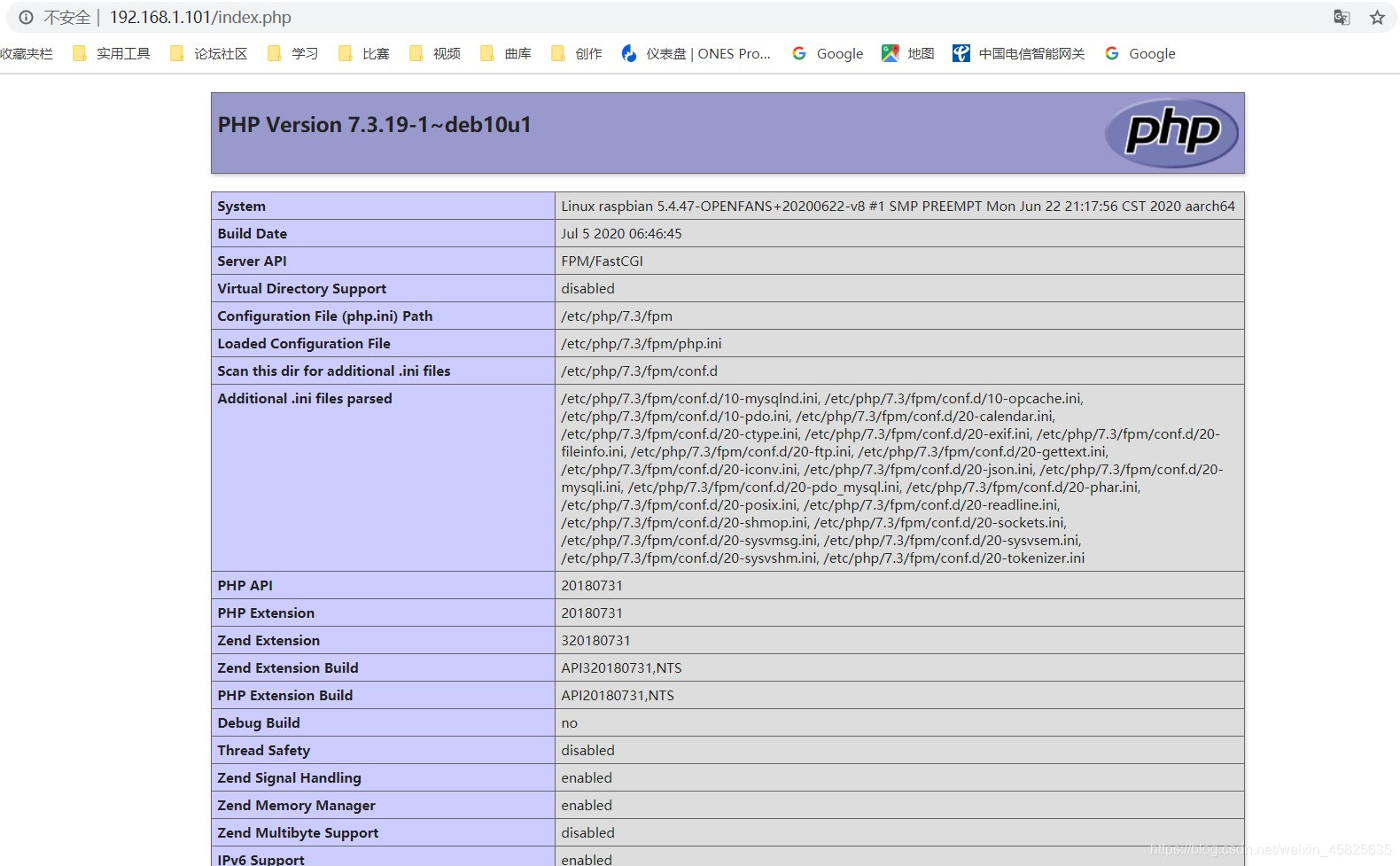This screenshot has height=866, width=1400.
Task: Click the Zend Extension Build label
Action: [288, 667]
